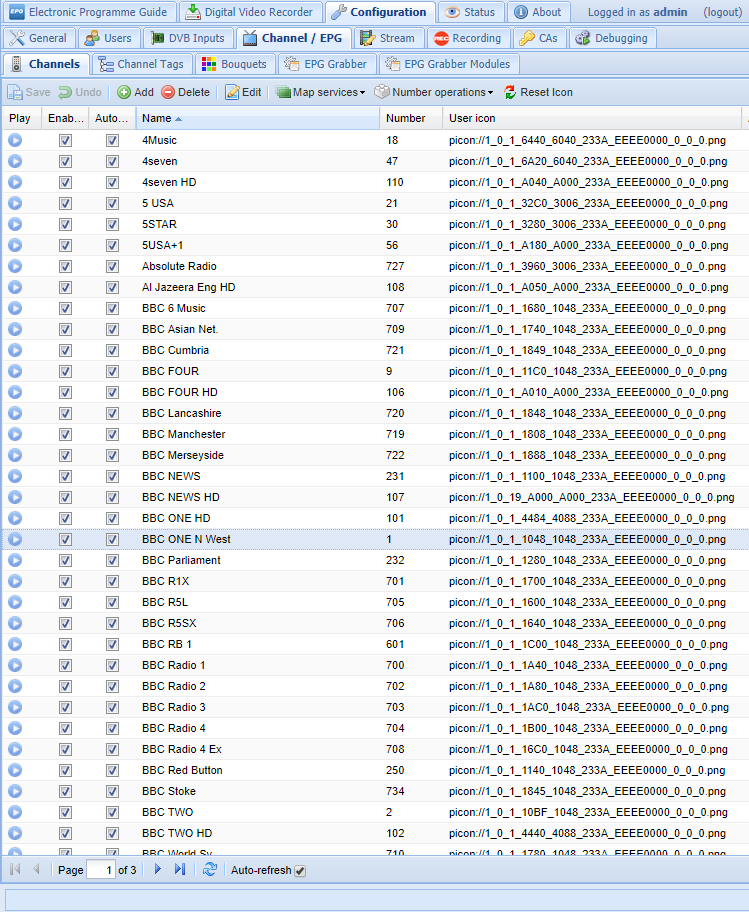
Task: Play the BBC RB 1 channel
Action: pyautogui.click(x=15, y=644)
